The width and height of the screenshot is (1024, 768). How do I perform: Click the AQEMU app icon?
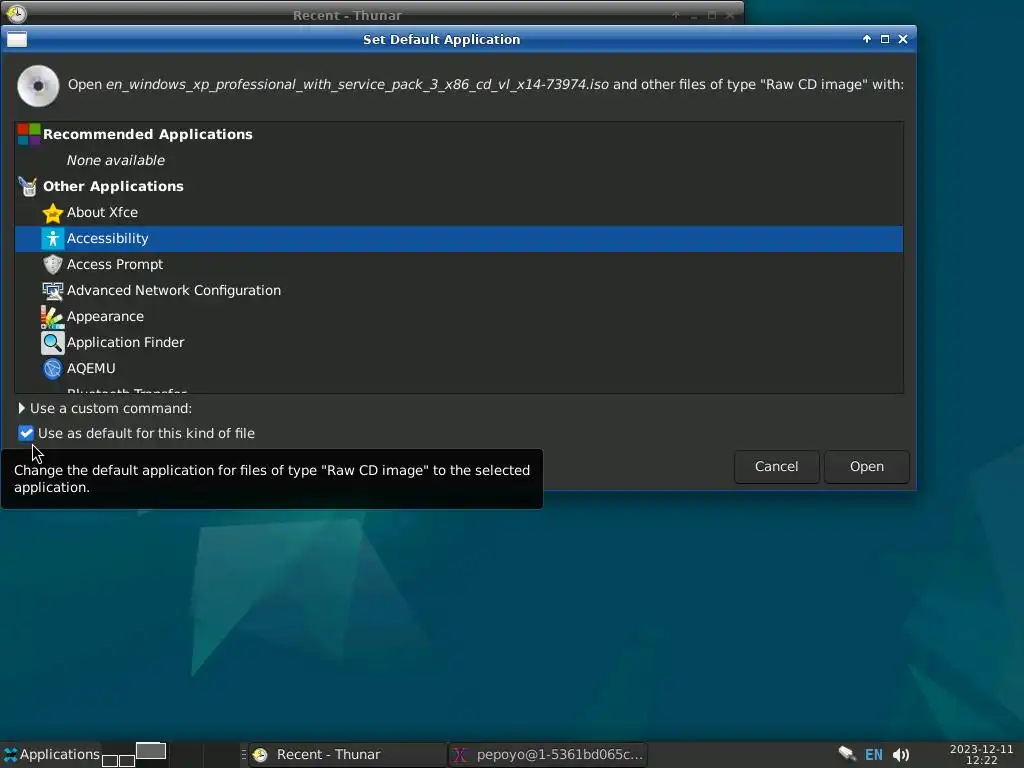coord(52,368)
